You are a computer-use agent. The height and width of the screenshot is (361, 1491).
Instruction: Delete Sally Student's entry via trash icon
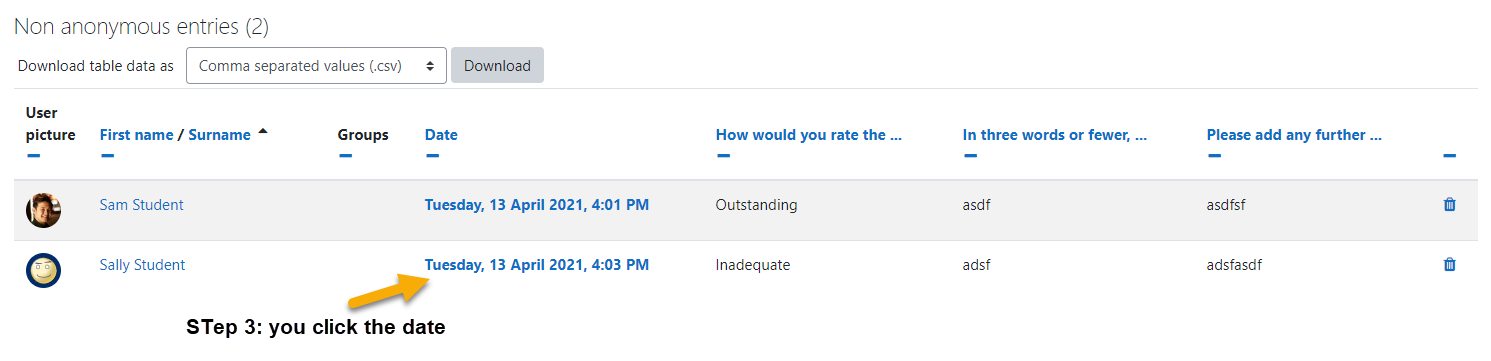(1449, 265)
